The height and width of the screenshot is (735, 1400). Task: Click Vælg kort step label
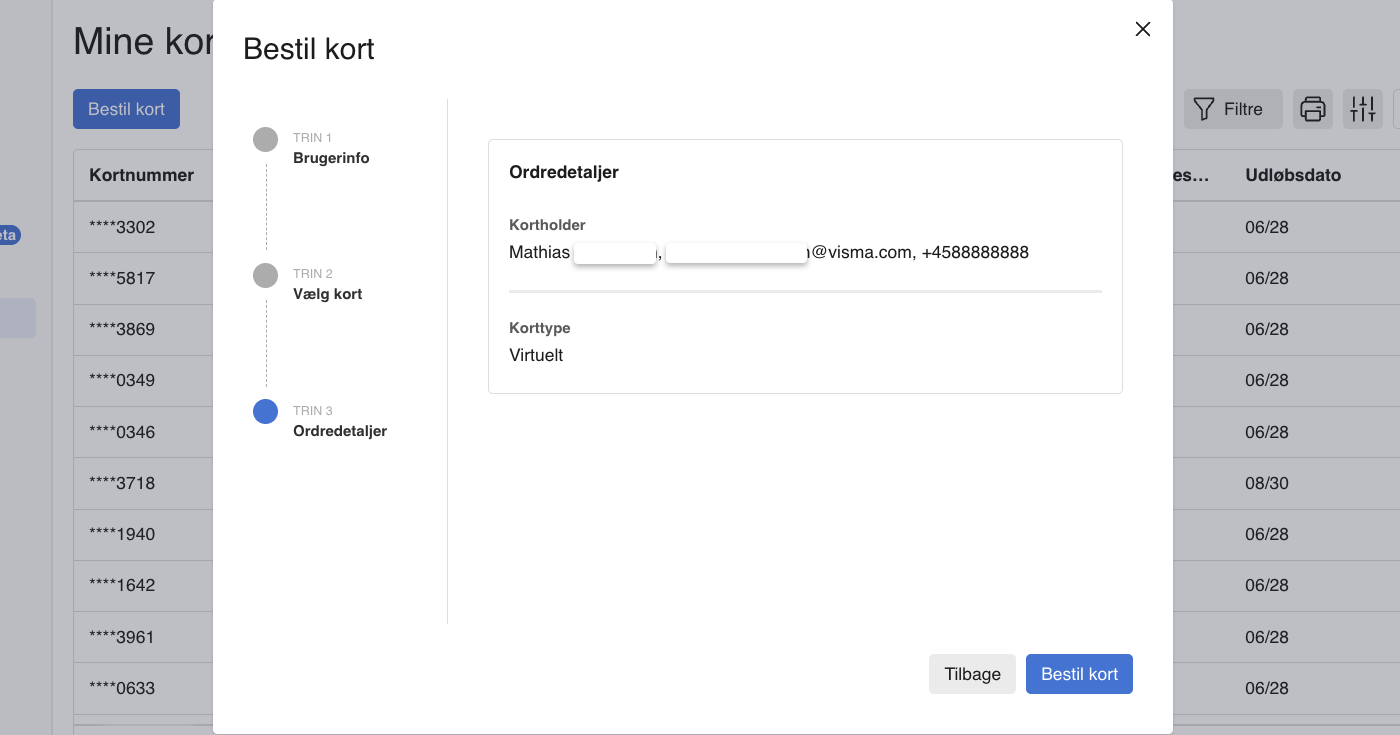(x=327, y=294)
